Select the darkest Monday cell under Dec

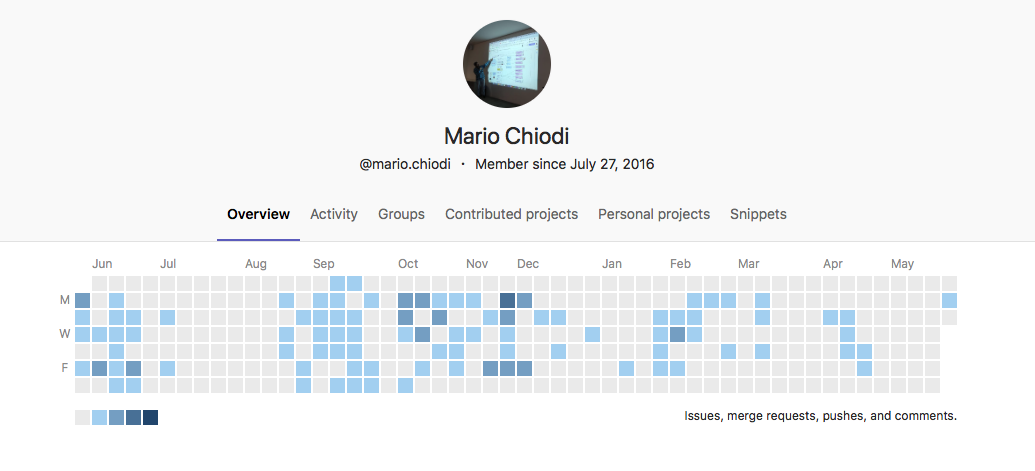pyautogui.click(x=508, y=301)
